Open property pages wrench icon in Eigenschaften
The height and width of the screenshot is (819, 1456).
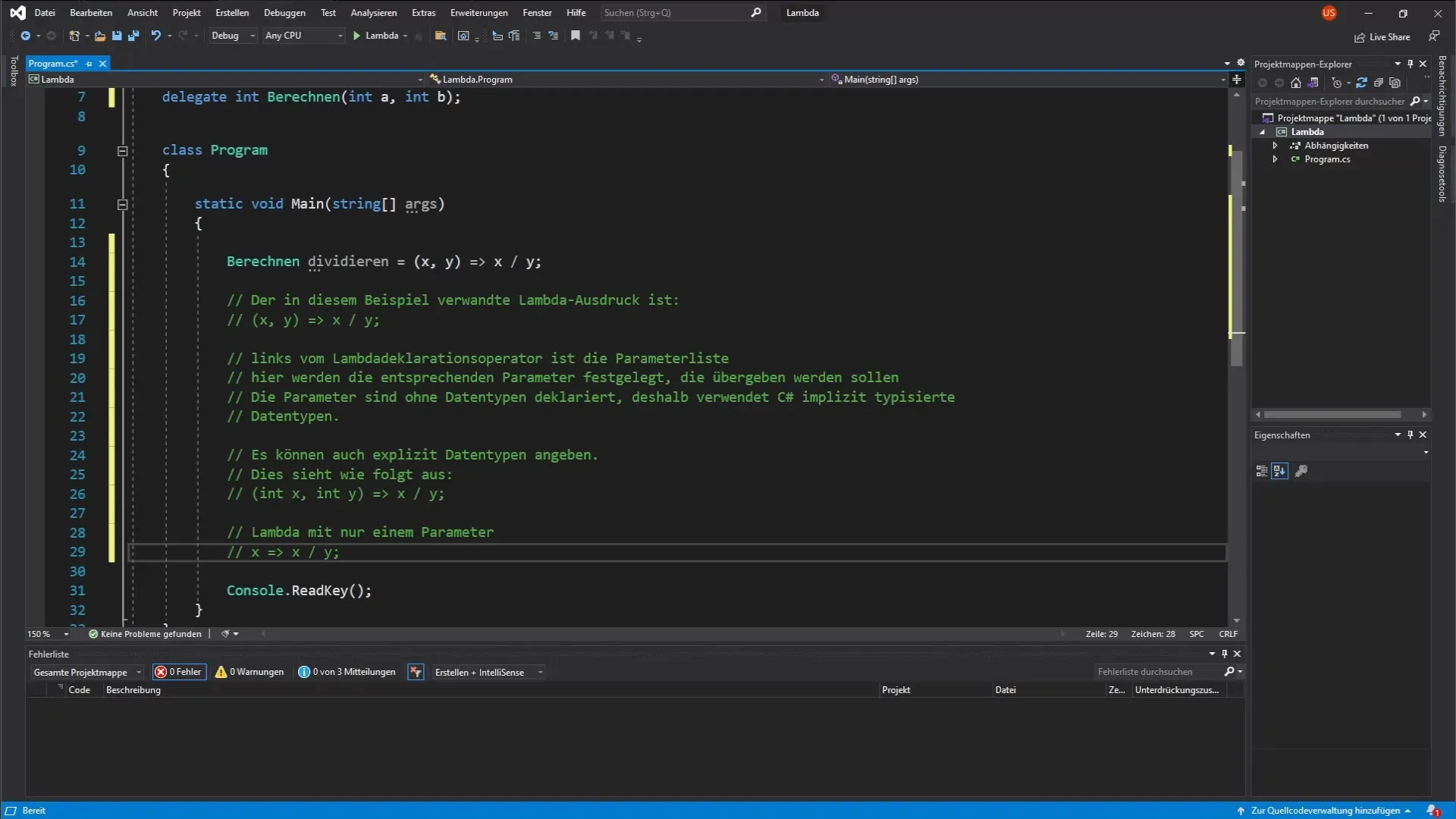[x=1301, y=471]
